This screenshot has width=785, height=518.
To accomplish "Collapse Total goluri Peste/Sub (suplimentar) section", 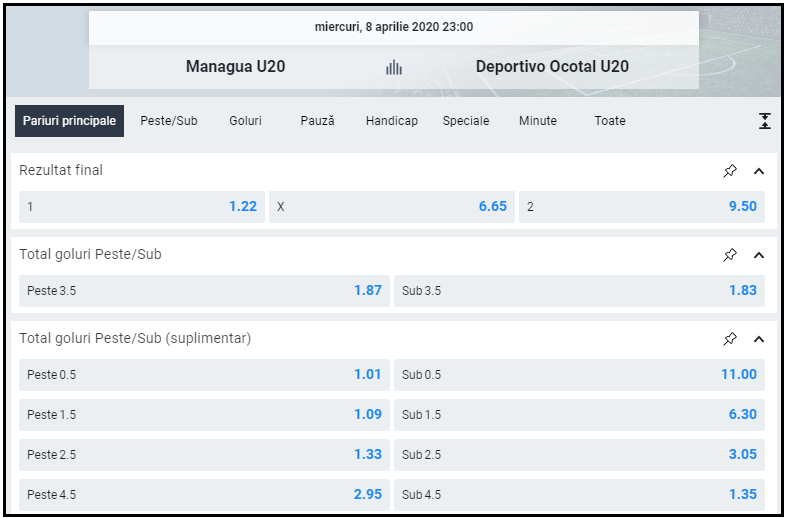I will [x=758, y=339].
